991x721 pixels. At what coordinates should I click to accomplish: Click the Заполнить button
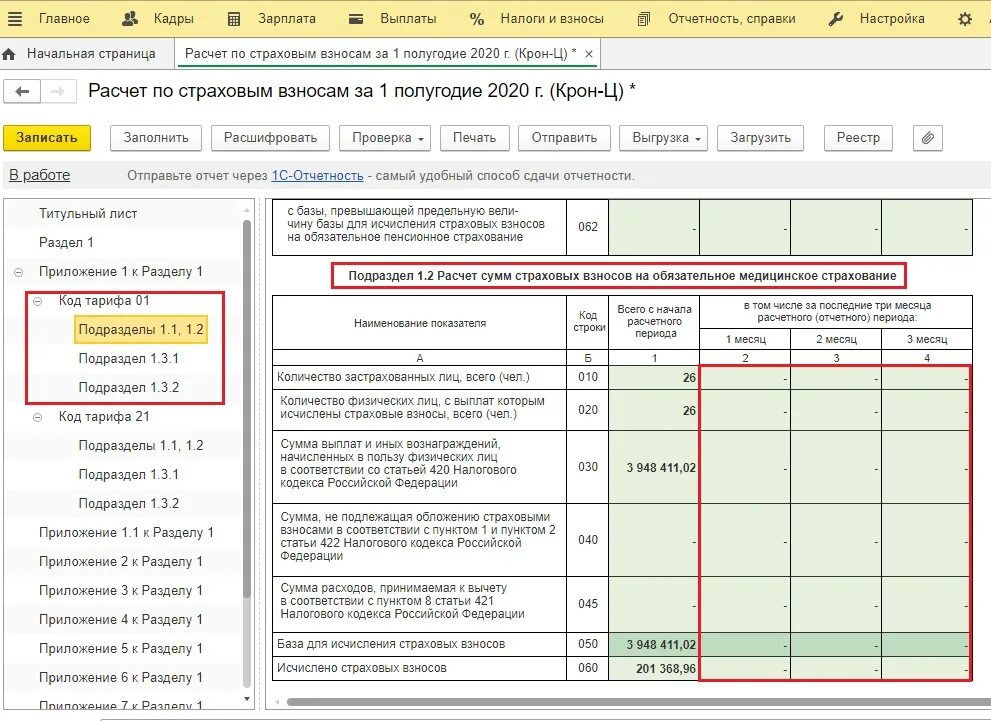(155, 138)
